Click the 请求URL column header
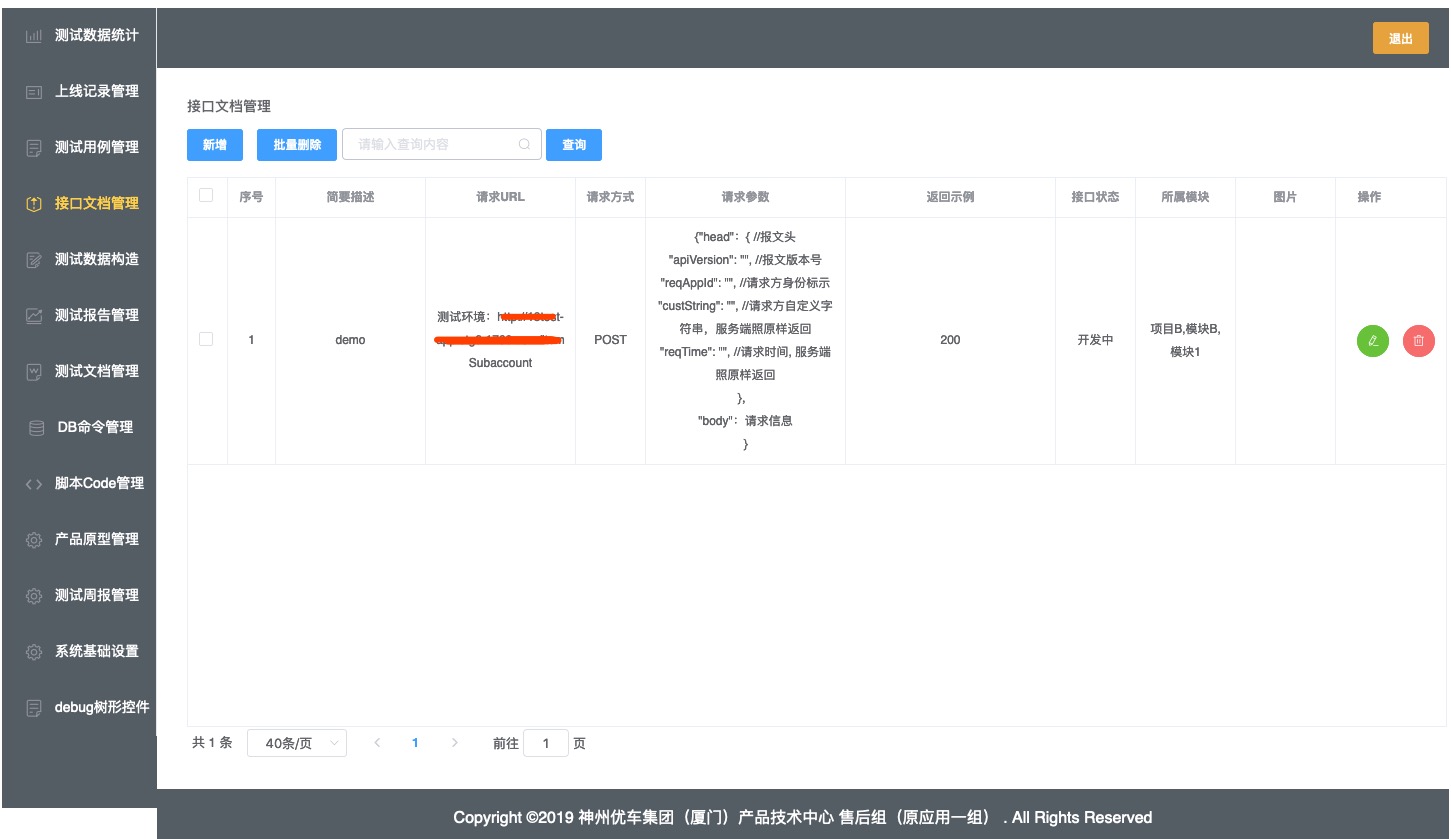This screenshot has height=839, width=1451. (500, 197)
